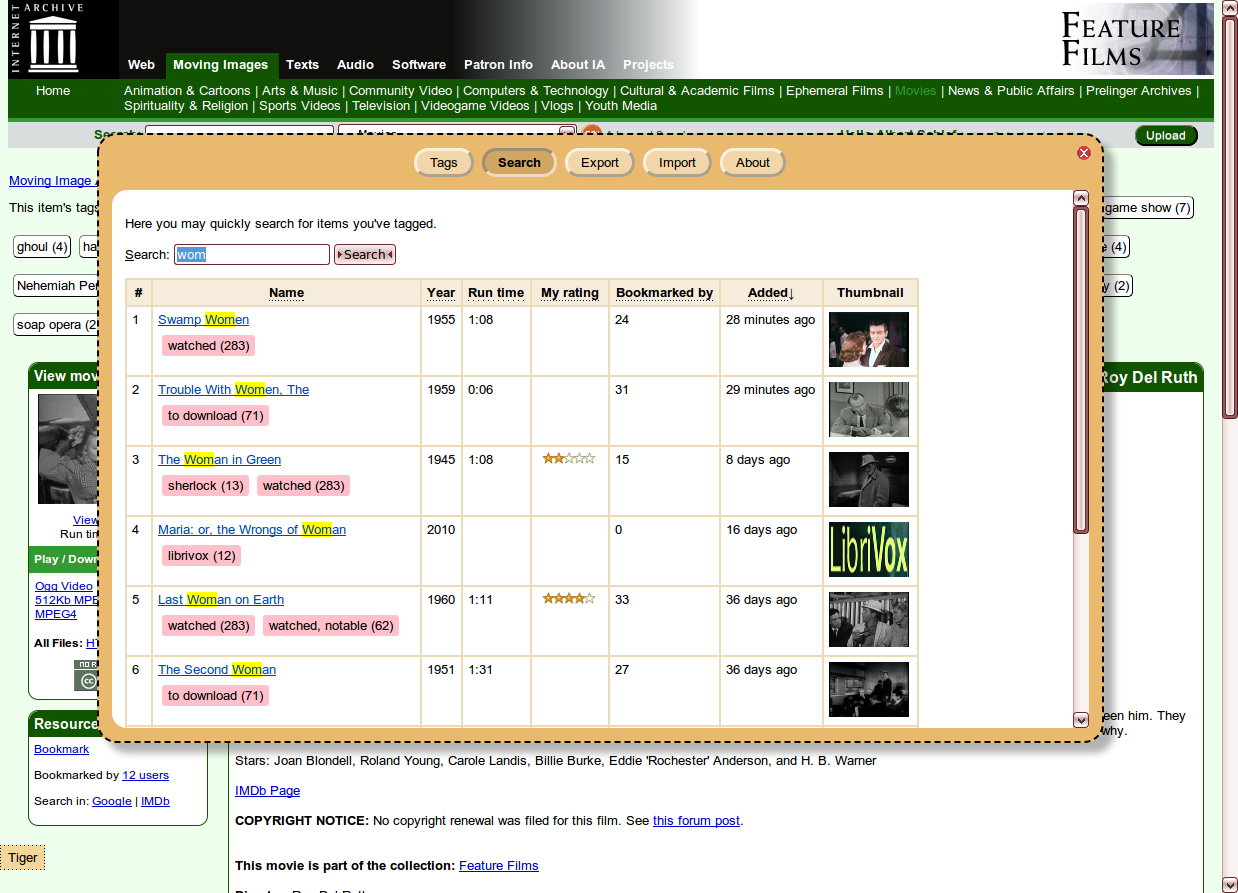Click the green Upload button

[1166, 135]
